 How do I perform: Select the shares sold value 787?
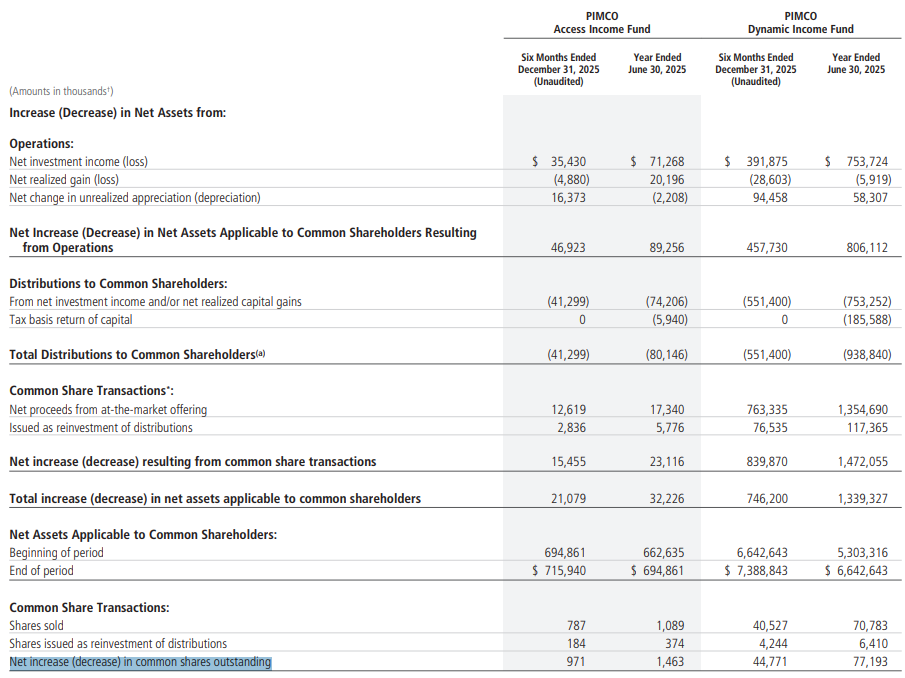tap(576, 625)
